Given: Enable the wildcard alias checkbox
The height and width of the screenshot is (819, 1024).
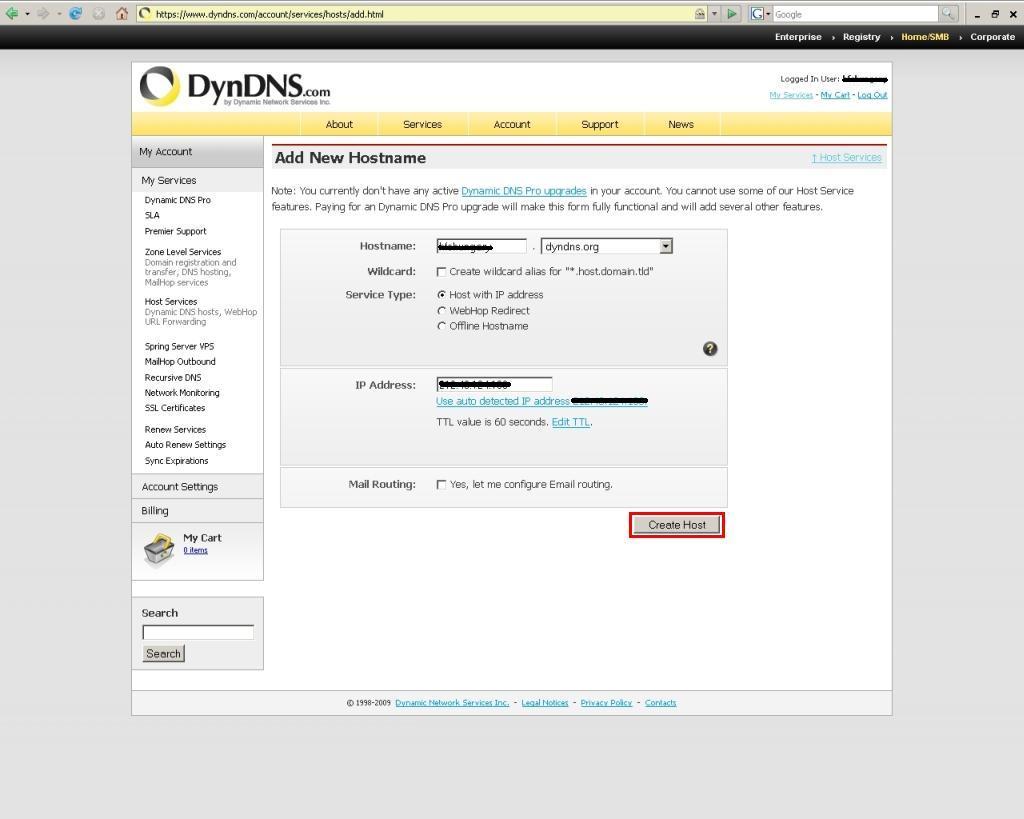Looking at the screenshot, I should [441, 272].
